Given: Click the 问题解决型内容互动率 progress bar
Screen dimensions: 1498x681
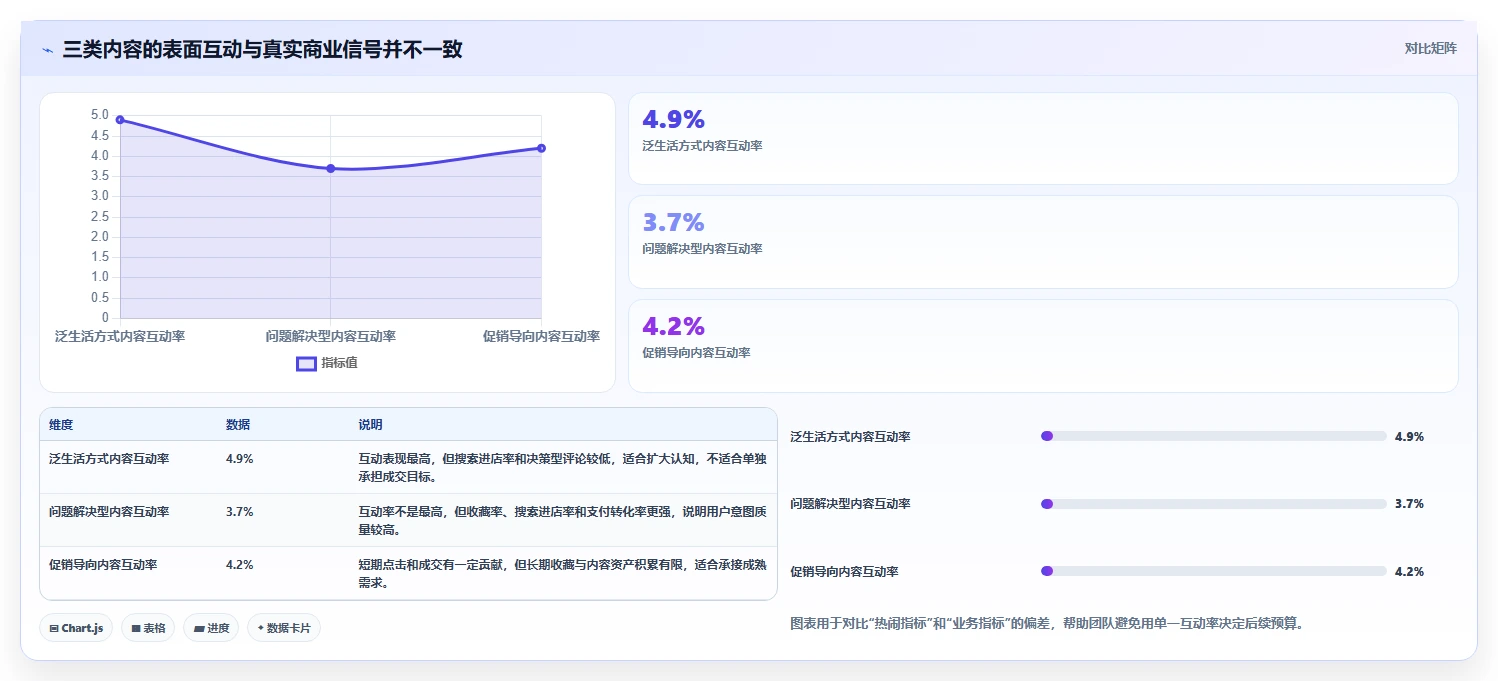Looking at the screenshot, I should pyautogui.click(x=1214, y=504).
